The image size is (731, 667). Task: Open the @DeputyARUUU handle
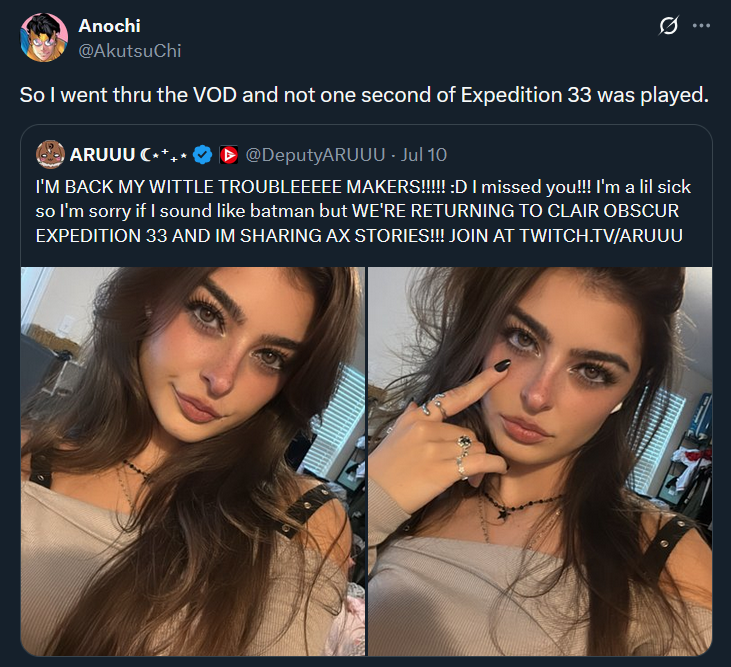tap(315, 155)
